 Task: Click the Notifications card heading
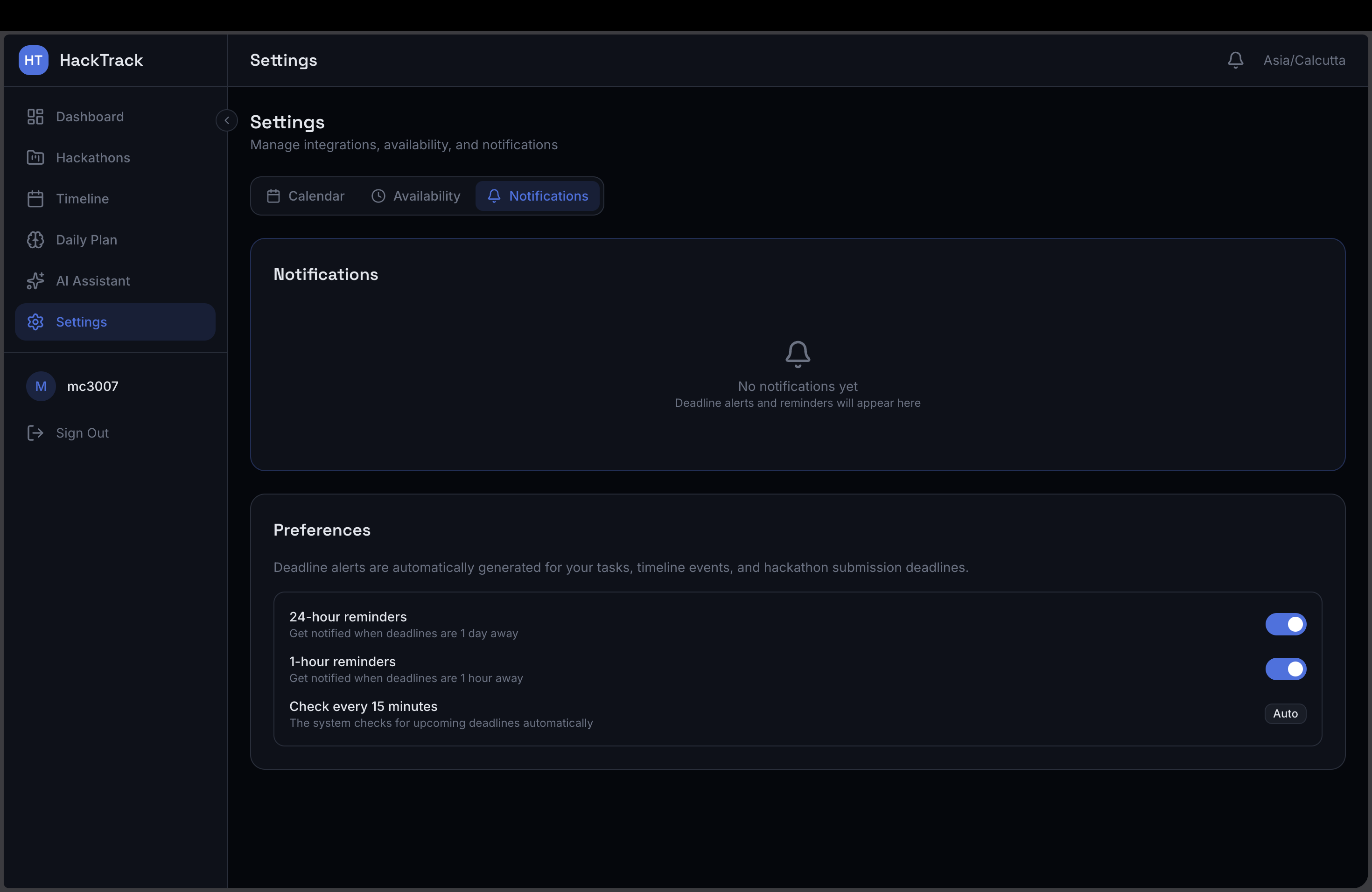(x=326, y=274)
